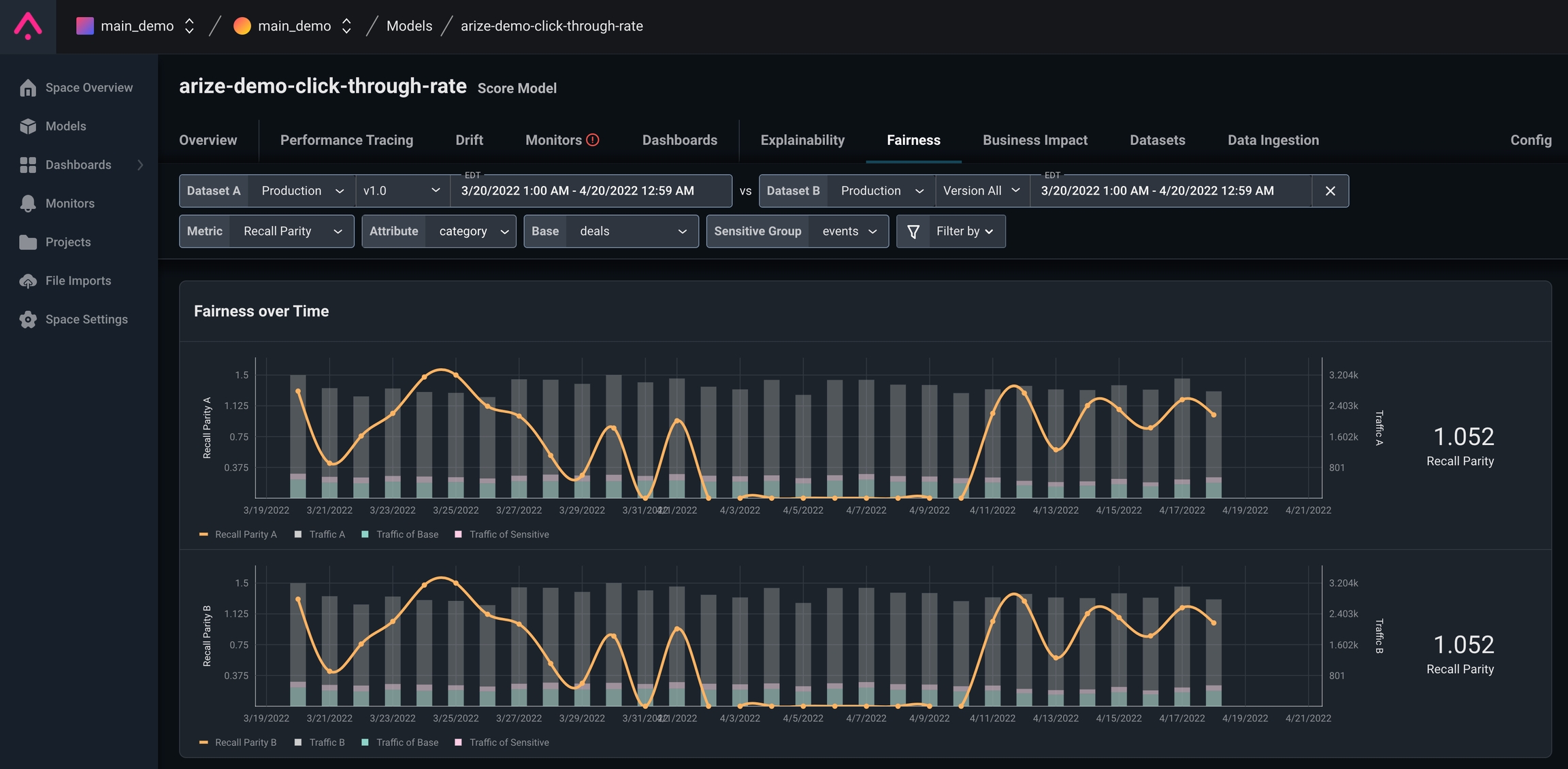Click the Arize logo icon

tap(28, 26)
